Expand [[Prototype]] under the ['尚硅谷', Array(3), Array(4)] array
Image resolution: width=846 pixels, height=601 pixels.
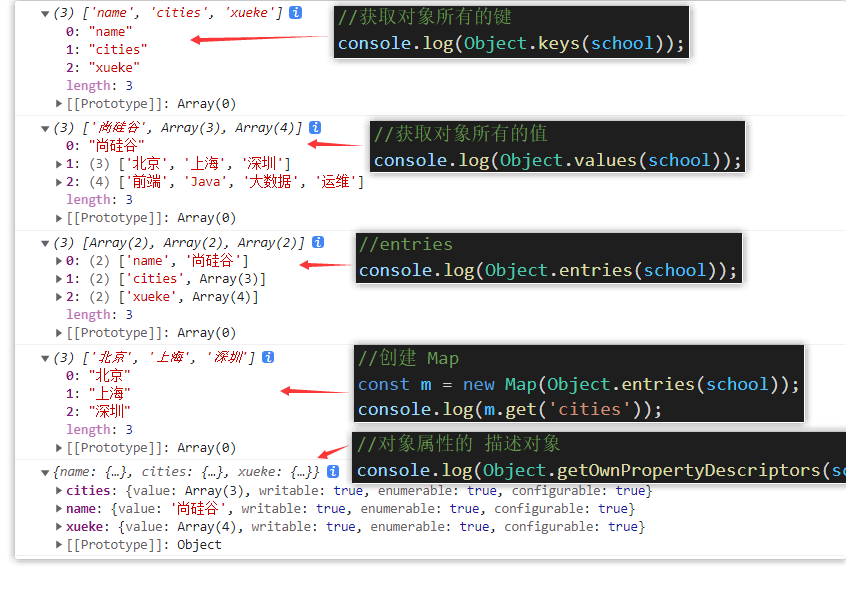(59, 218)
